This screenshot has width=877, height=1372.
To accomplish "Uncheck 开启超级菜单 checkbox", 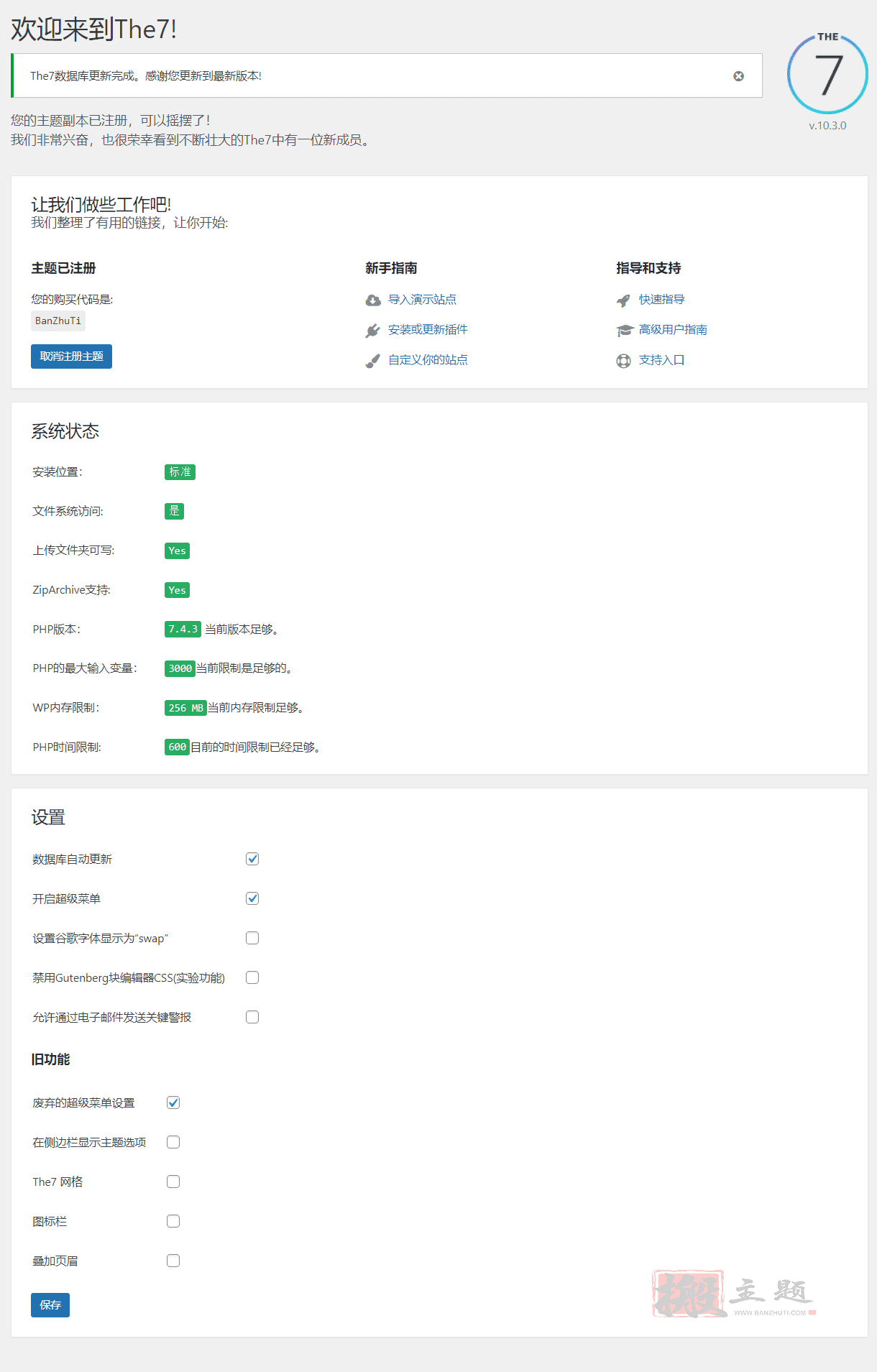I will (252, 898).
